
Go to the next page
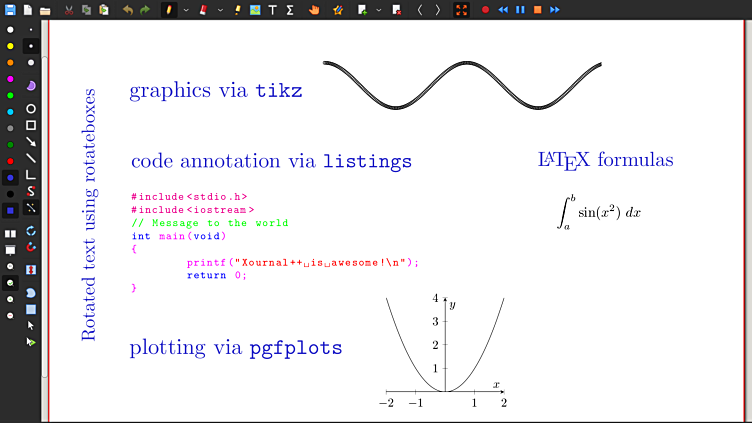pos(437,10)
